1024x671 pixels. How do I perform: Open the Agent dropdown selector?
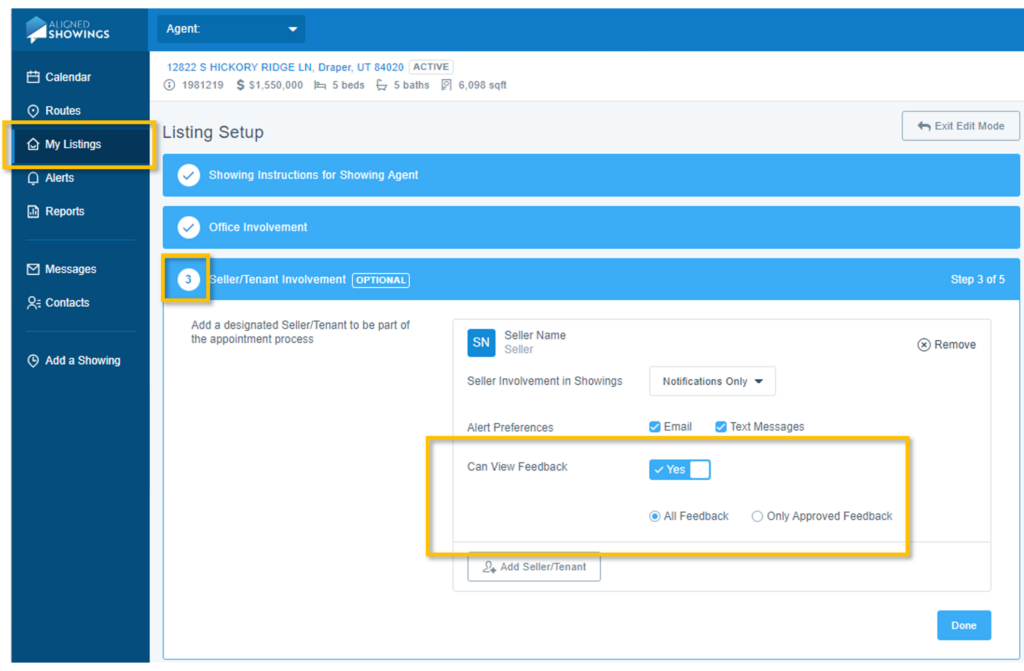click(x=231, y=29)
